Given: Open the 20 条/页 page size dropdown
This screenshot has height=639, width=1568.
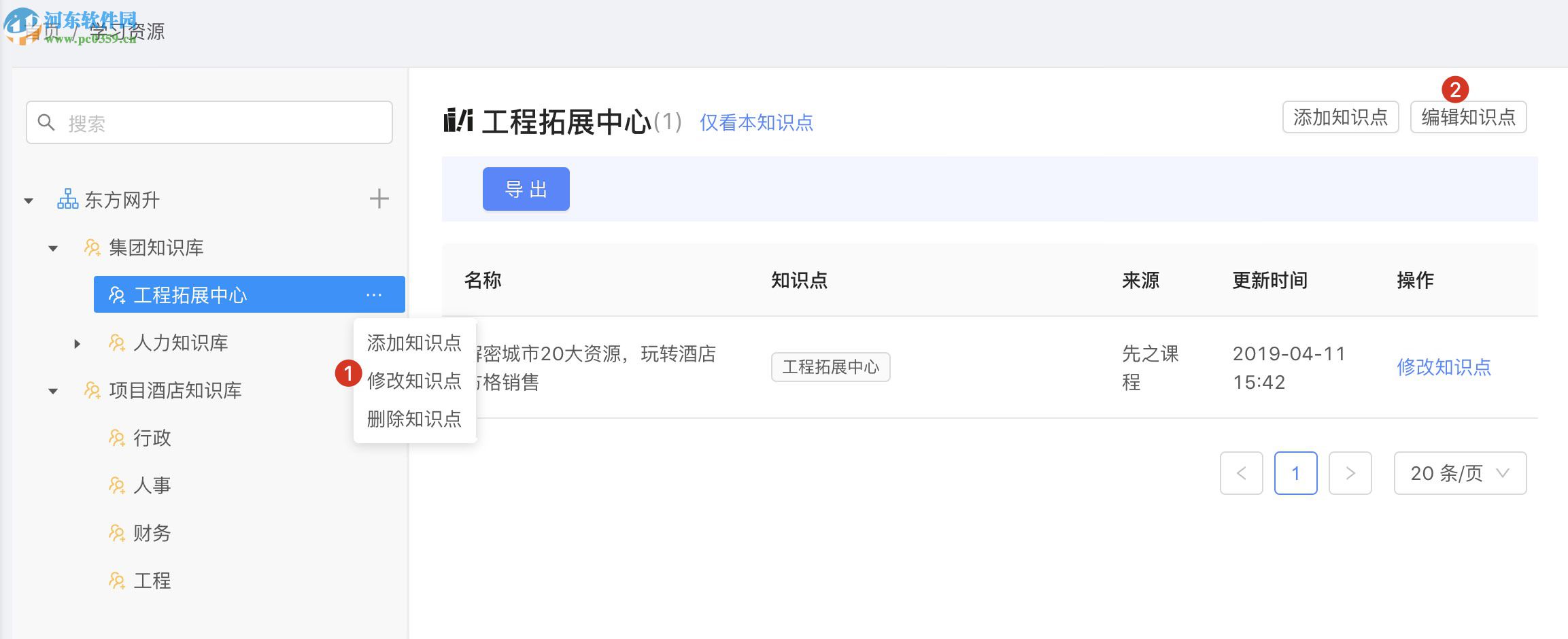Looking at the screenshot, I should (x=1460, y=473).
